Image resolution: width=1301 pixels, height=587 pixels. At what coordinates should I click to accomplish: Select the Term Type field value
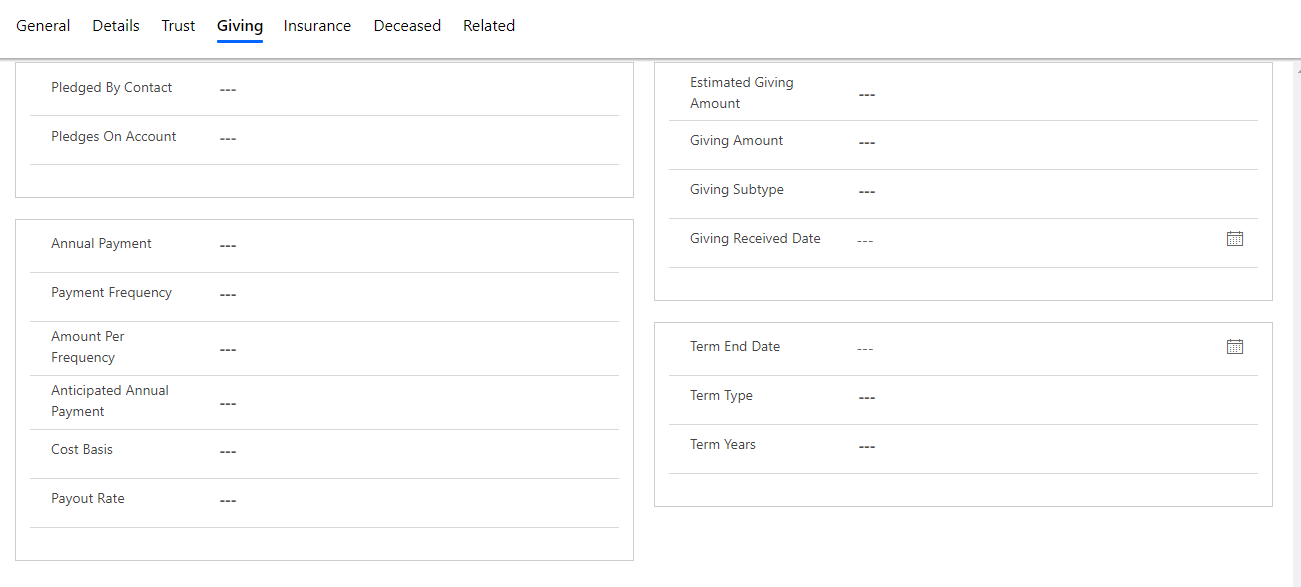(x=1053, y=398)
